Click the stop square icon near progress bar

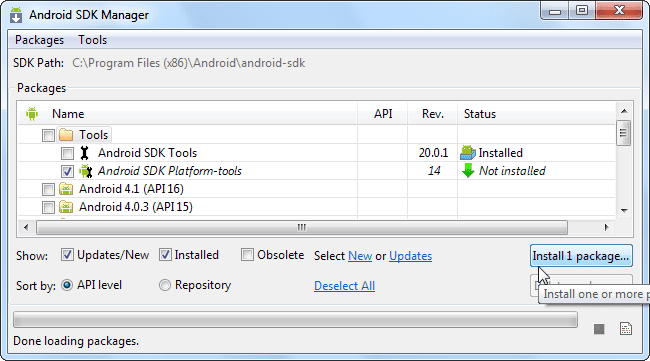tap(599, 330)
